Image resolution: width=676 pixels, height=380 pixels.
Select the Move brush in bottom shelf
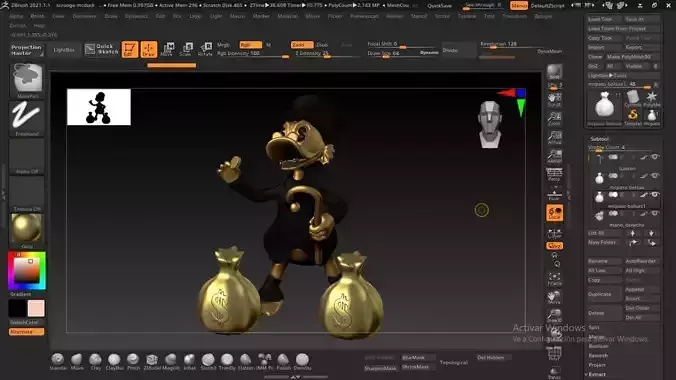tap(77, 361)
